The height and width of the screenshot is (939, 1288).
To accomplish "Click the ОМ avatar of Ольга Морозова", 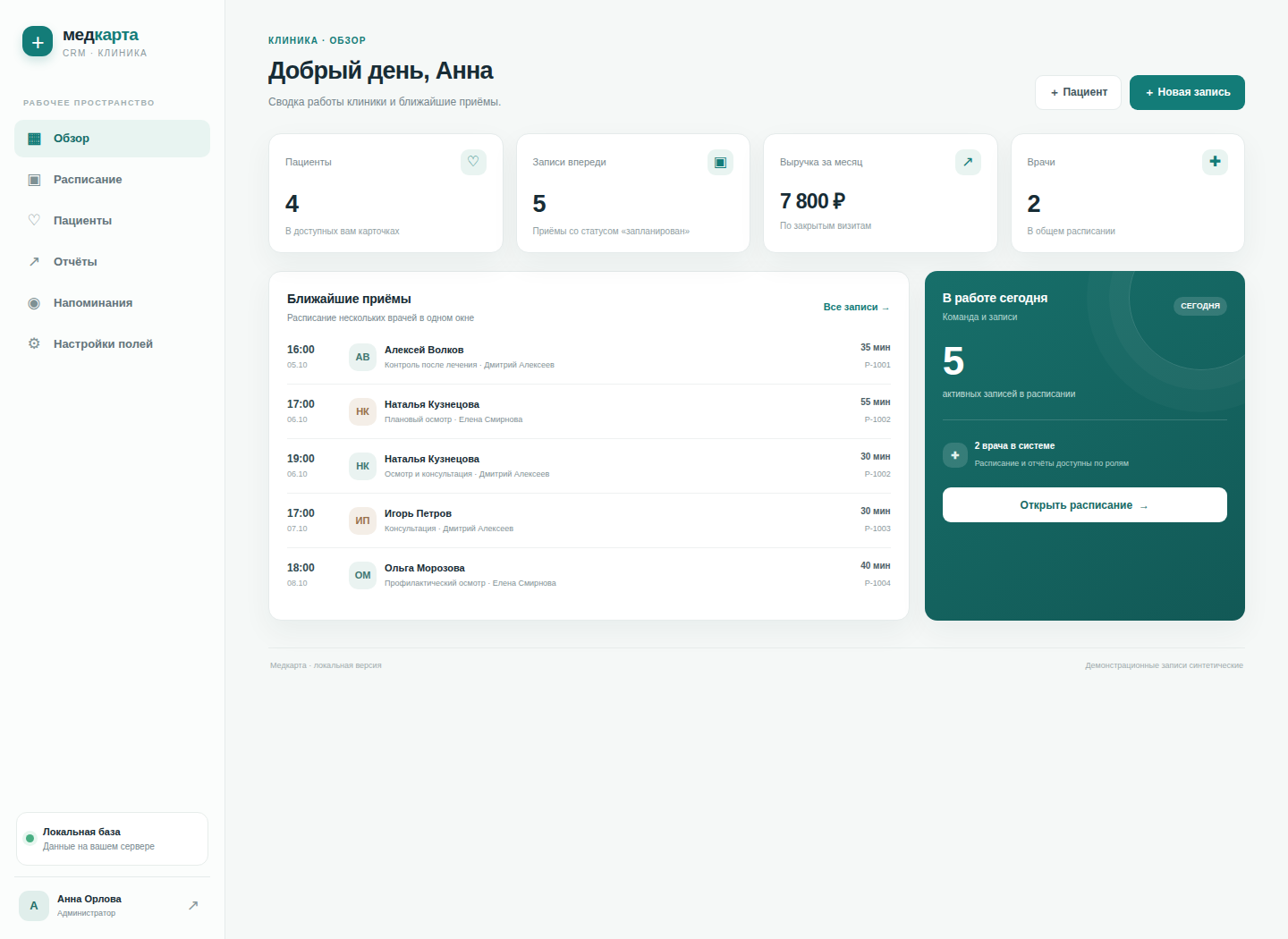I will pyautogui.click(x=362, y=575).
